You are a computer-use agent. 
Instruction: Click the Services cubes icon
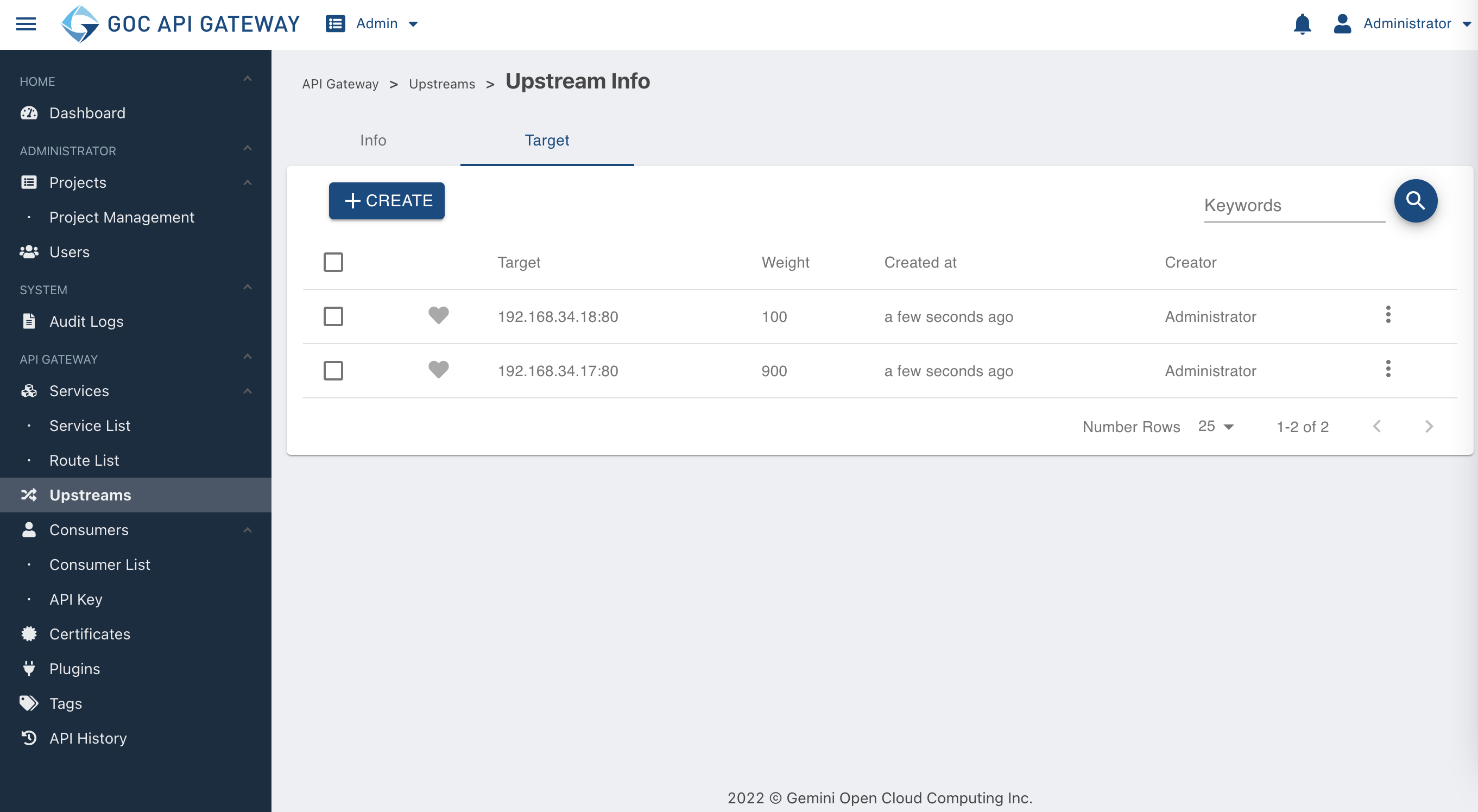click(x=29, y=390)
